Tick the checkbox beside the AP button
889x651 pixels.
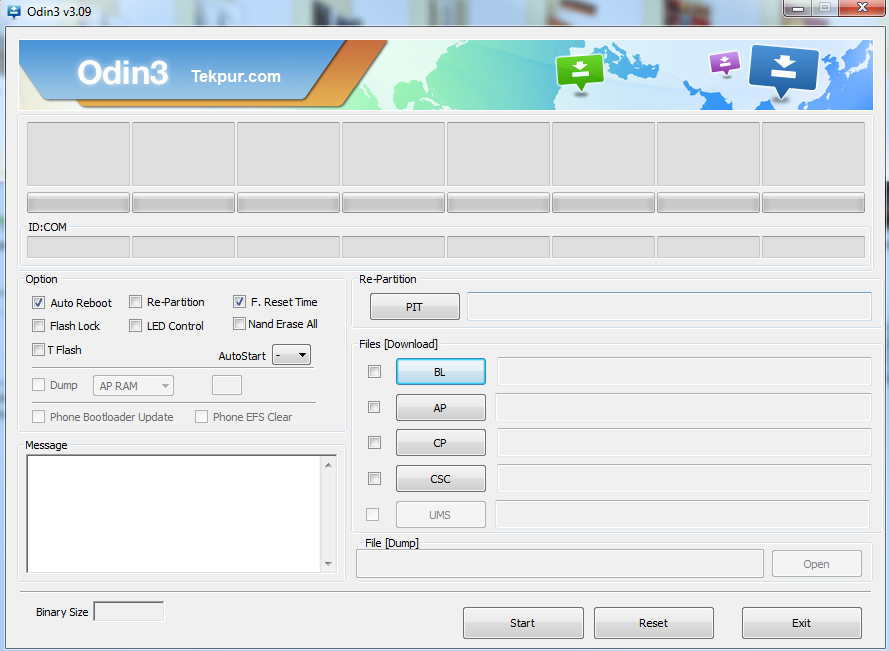pyautogui.click(x=374, y=407)
